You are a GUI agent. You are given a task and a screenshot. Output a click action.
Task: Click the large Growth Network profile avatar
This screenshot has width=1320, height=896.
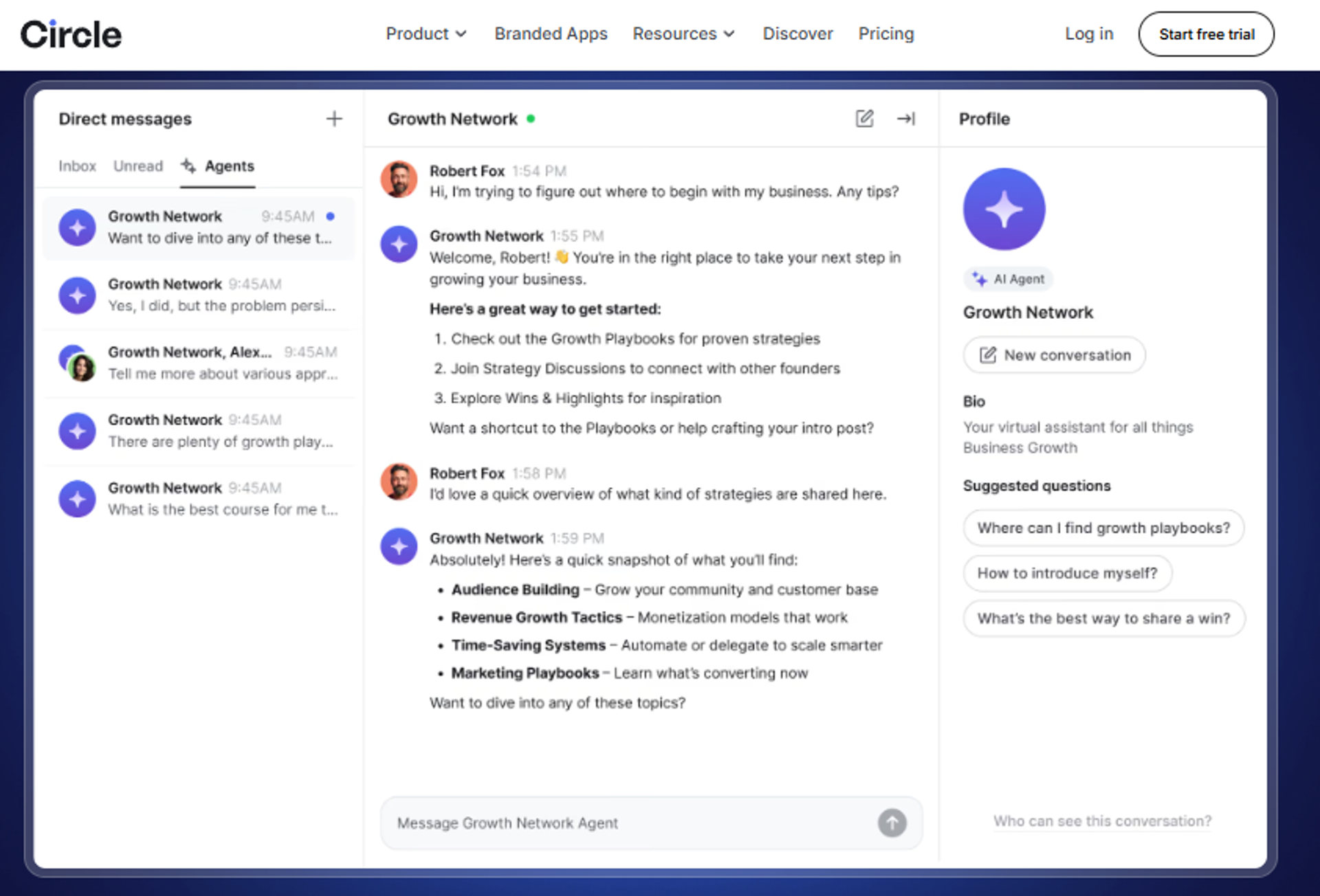point(1004,209)
